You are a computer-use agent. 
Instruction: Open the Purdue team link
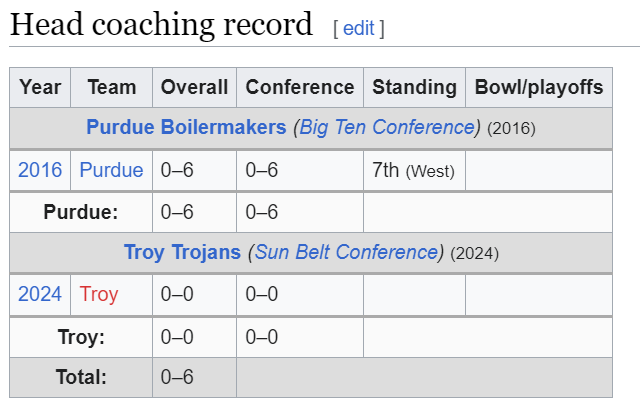[111, 170]
